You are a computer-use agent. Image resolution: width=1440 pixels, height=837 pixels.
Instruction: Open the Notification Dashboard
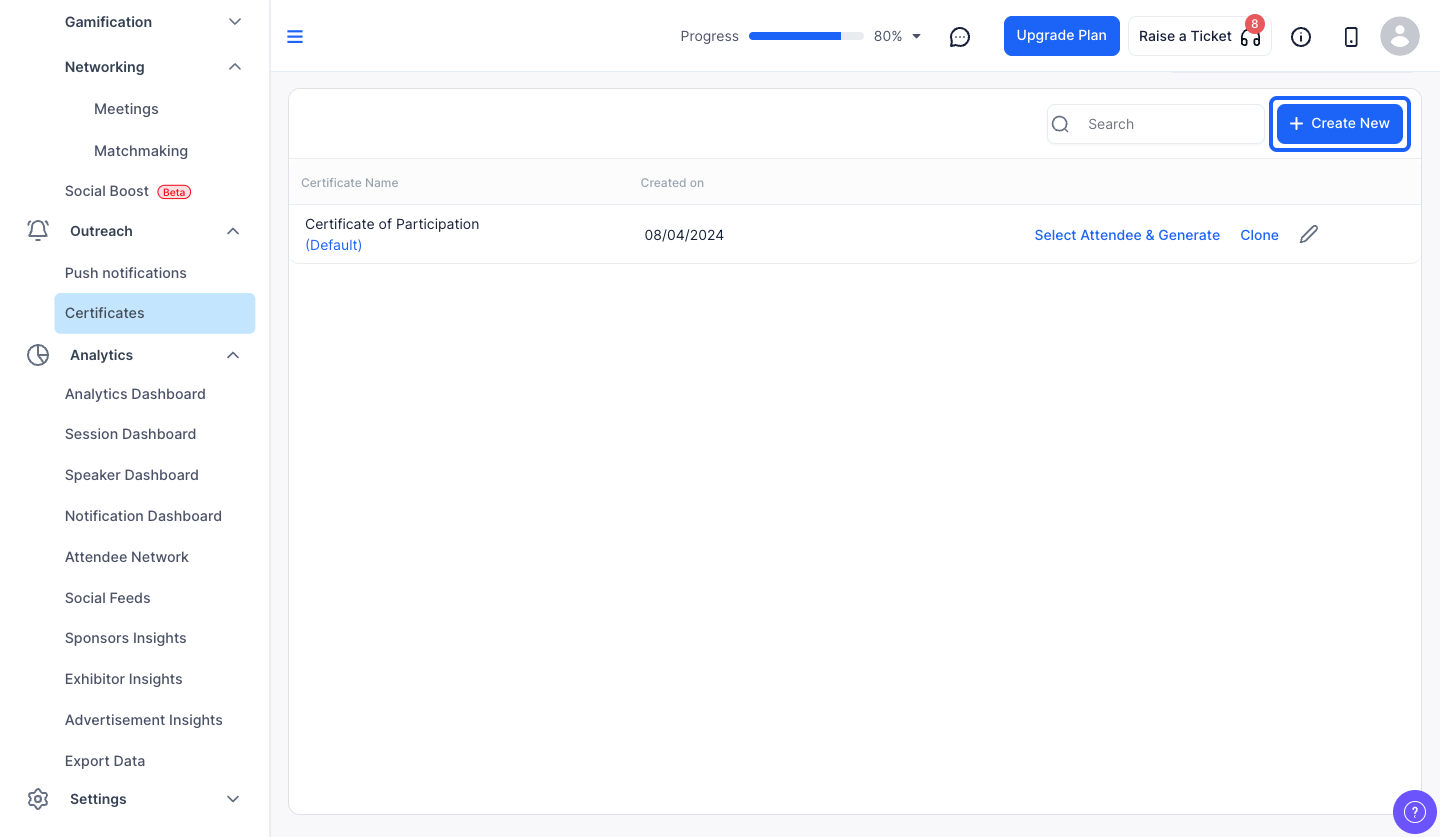[143, 516]
